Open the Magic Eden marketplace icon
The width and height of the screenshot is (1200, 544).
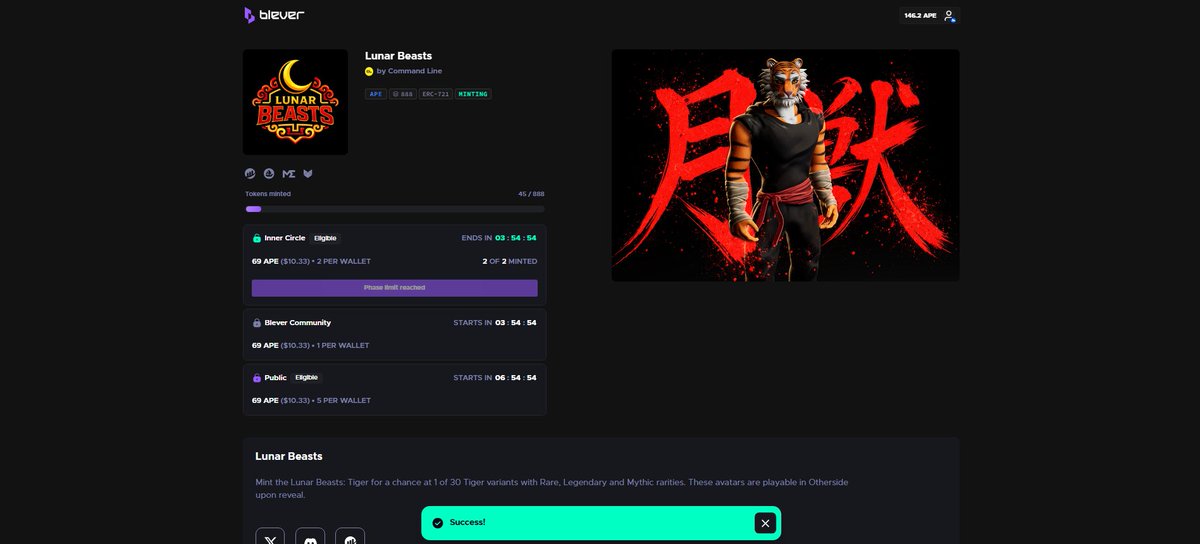(289, 173)
